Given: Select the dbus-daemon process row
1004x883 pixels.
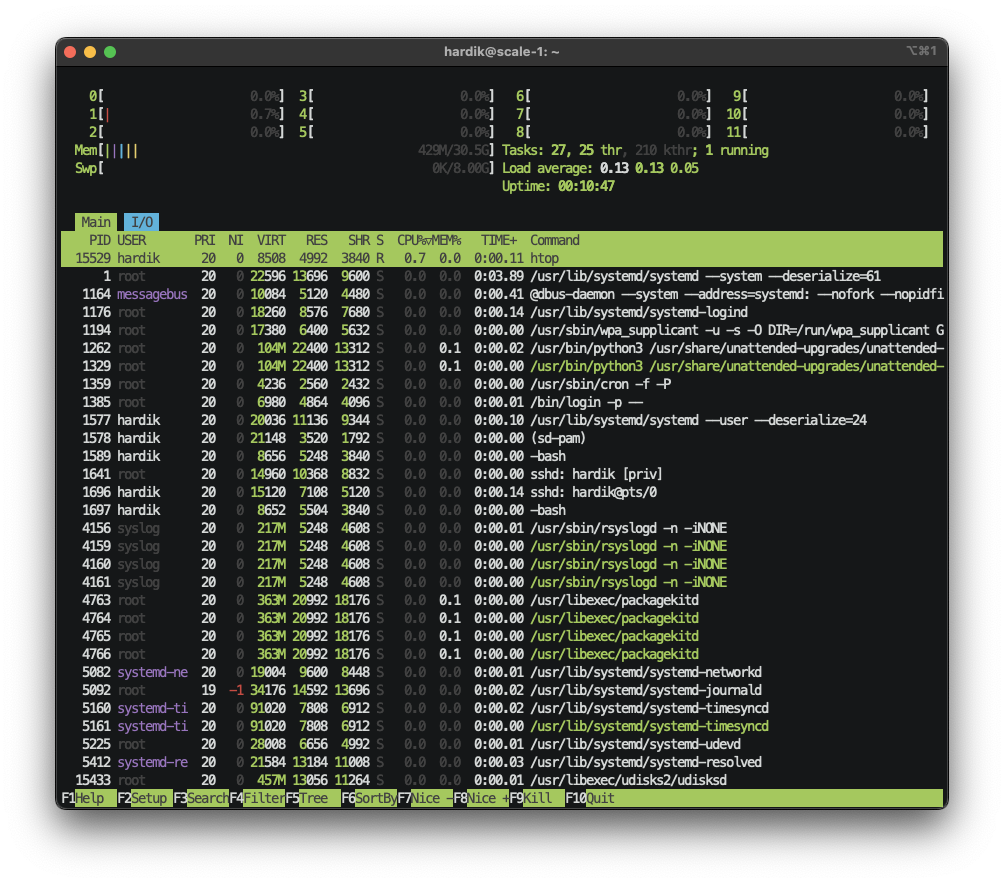Looking at the screenshot, I should coord(502,294).
